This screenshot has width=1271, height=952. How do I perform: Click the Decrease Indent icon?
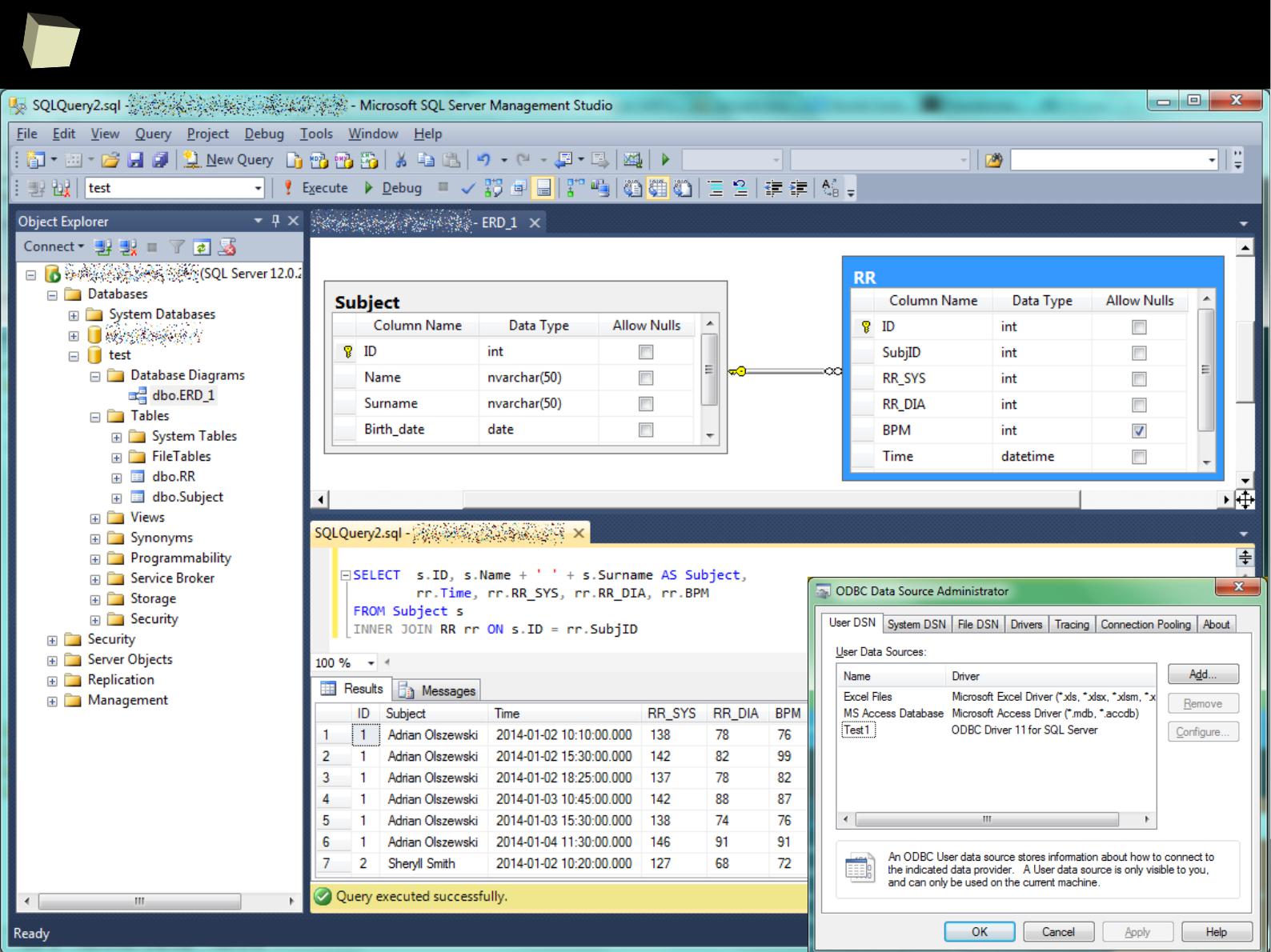pos(773,189)
